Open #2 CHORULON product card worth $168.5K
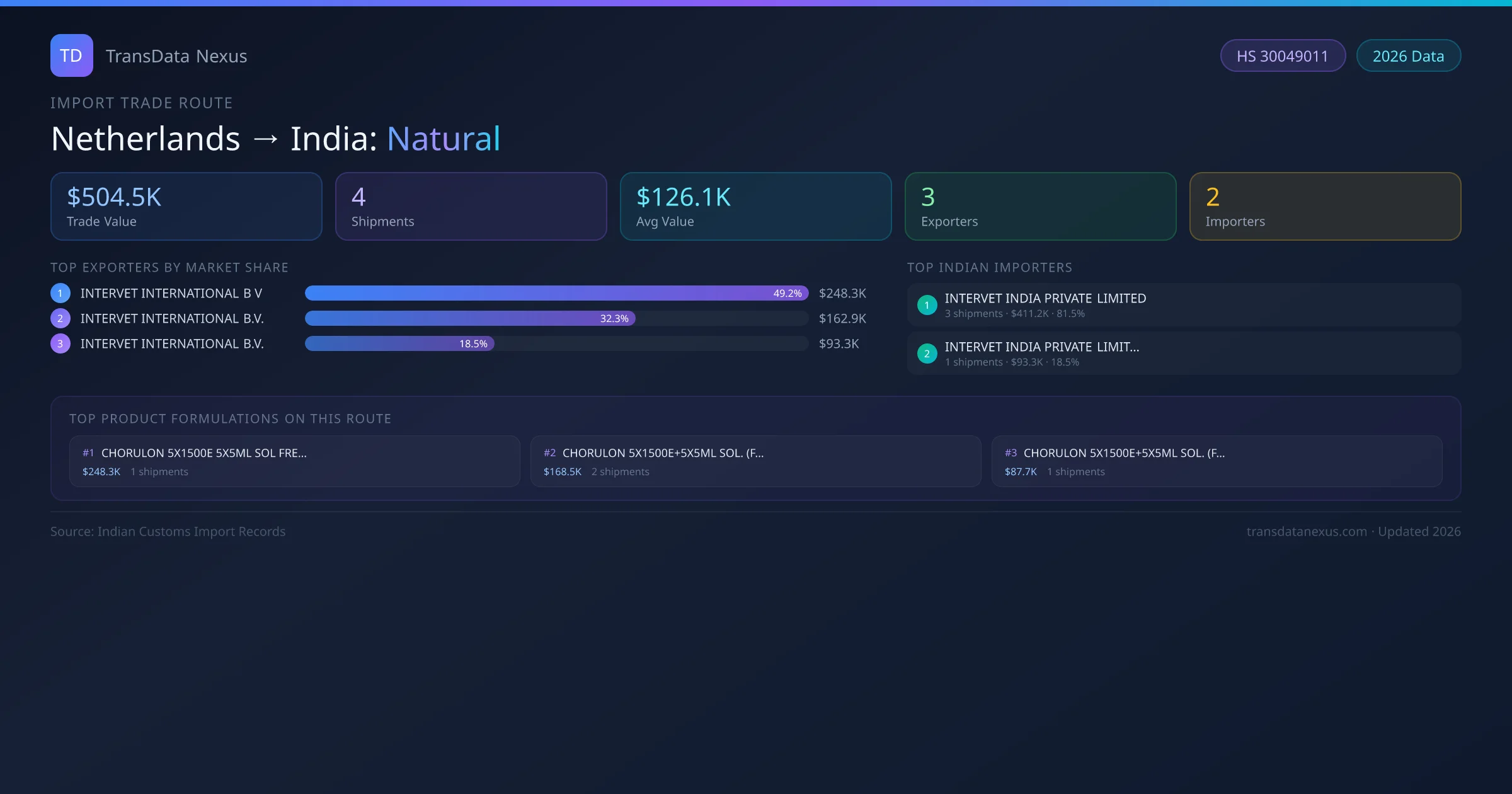 755,461
